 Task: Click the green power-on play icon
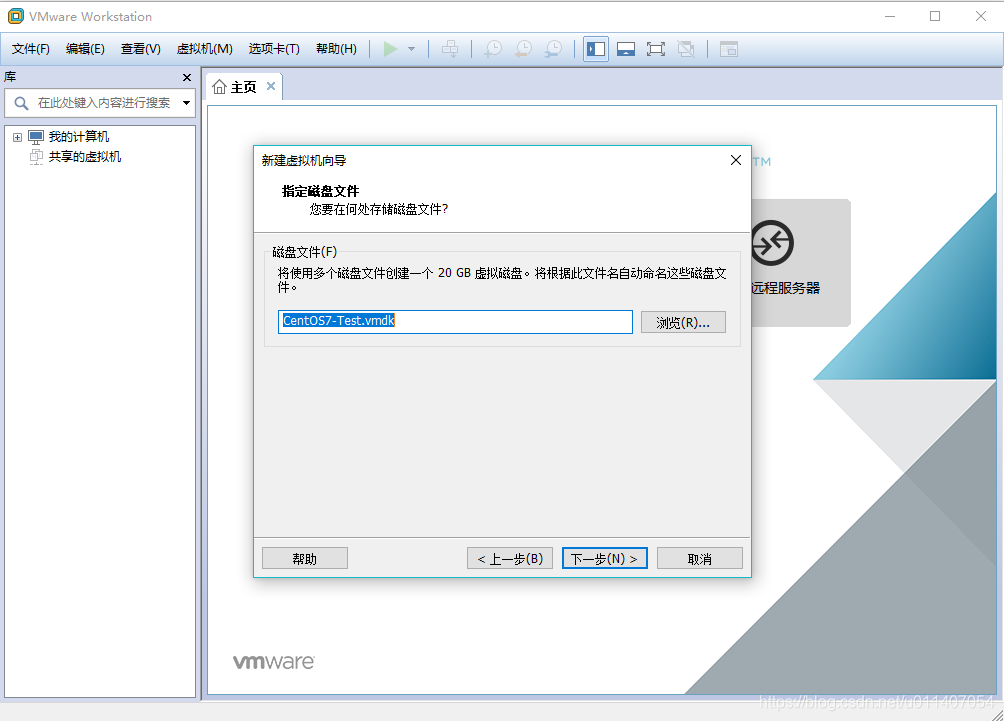[390, 49]
